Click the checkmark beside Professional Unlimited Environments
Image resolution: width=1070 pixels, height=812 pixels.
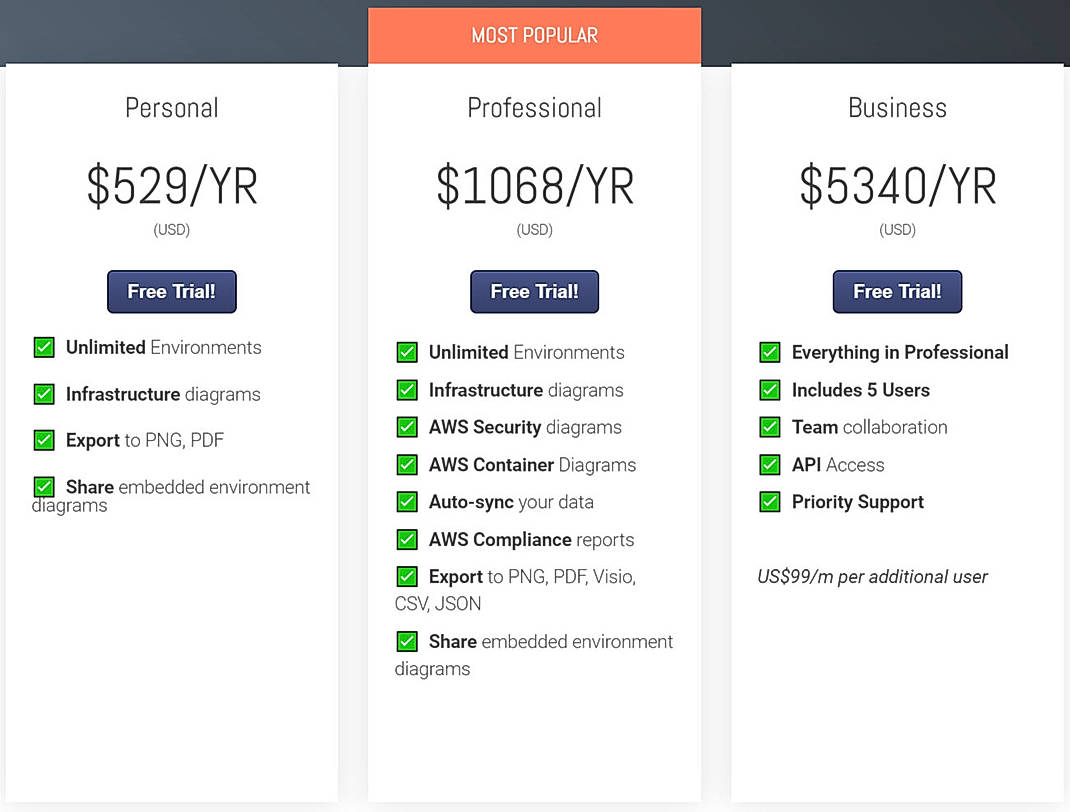click(x=407, y=352)
